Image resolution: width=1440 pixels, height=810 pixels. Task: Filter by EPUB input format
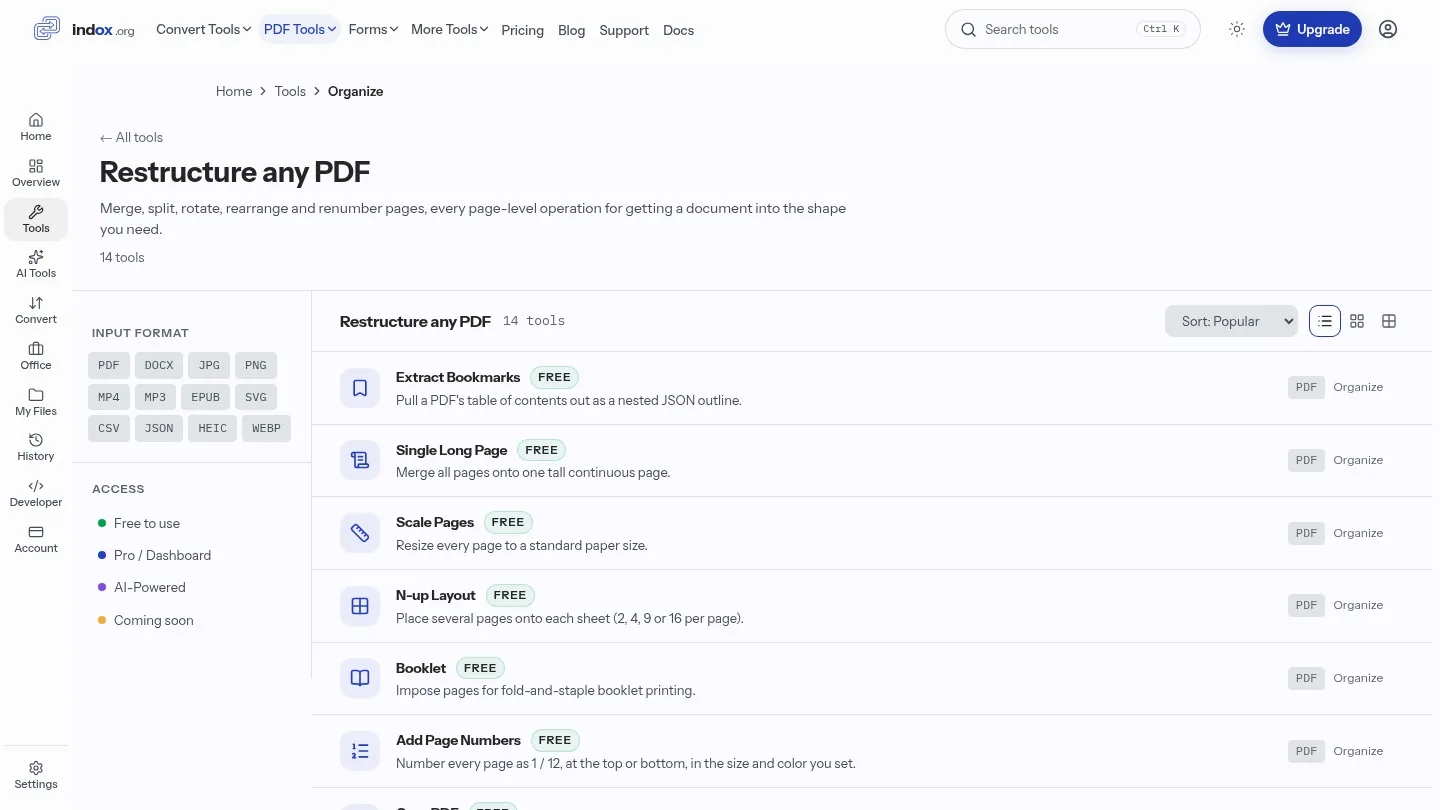[206, 397]
